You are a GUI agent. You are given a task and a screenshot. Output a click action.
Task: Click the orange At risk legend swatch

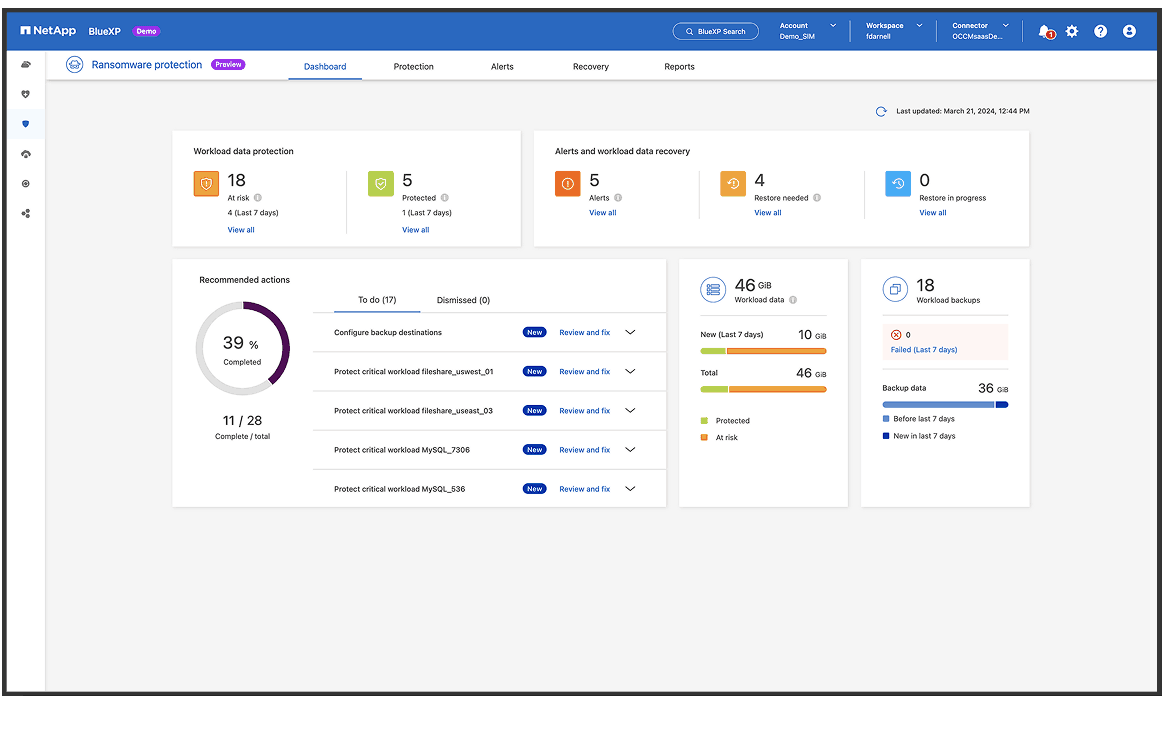point(704,438)
